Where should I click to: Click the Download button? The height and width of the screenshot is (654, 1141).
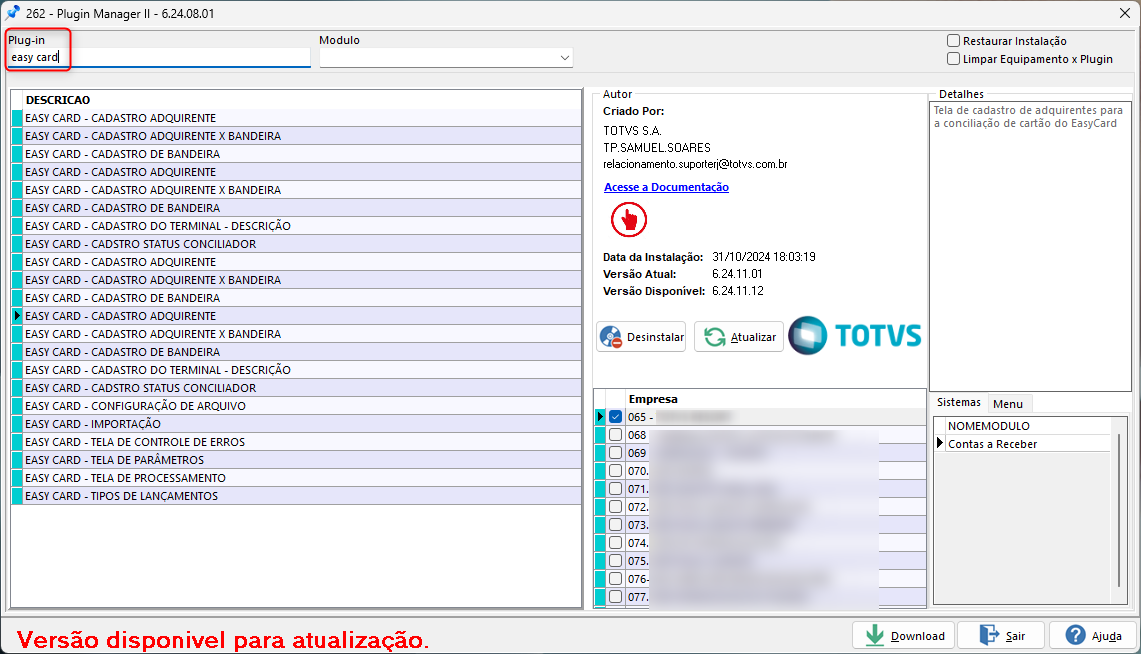(905, 636)
